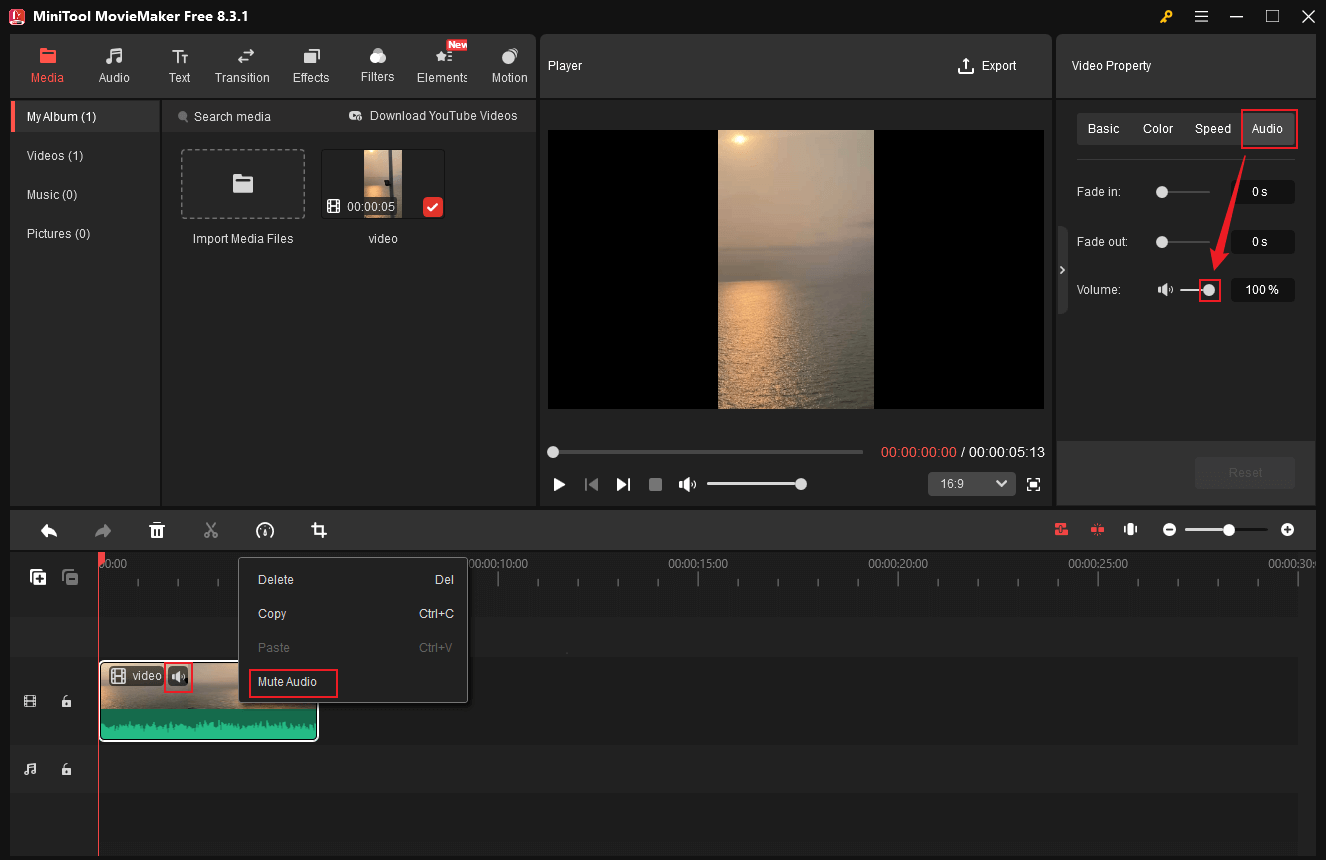Open the Elements library
The width and height of the screenshot is (1326, 860).
(441, 66)
